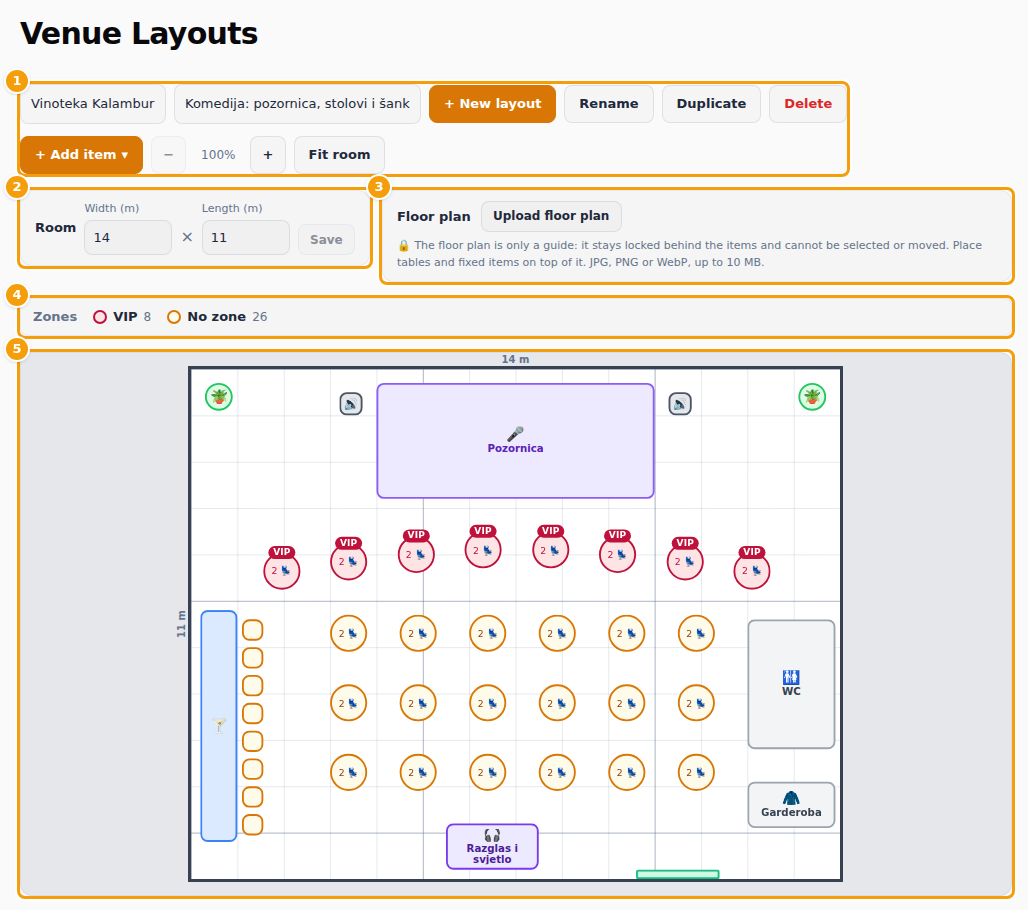The width and height of the screenshot is (1028, 910).
Task: Rename the current layout
Action: coord(608,104)
